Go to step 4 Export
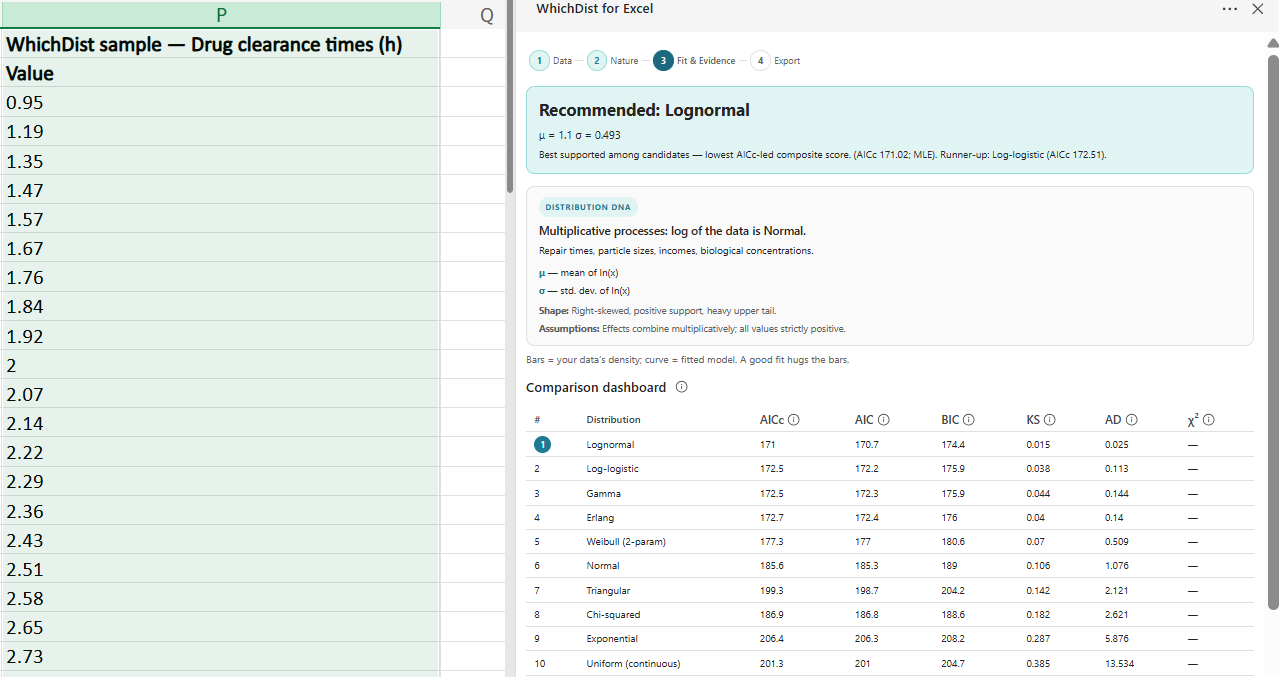 coord(775,60)
